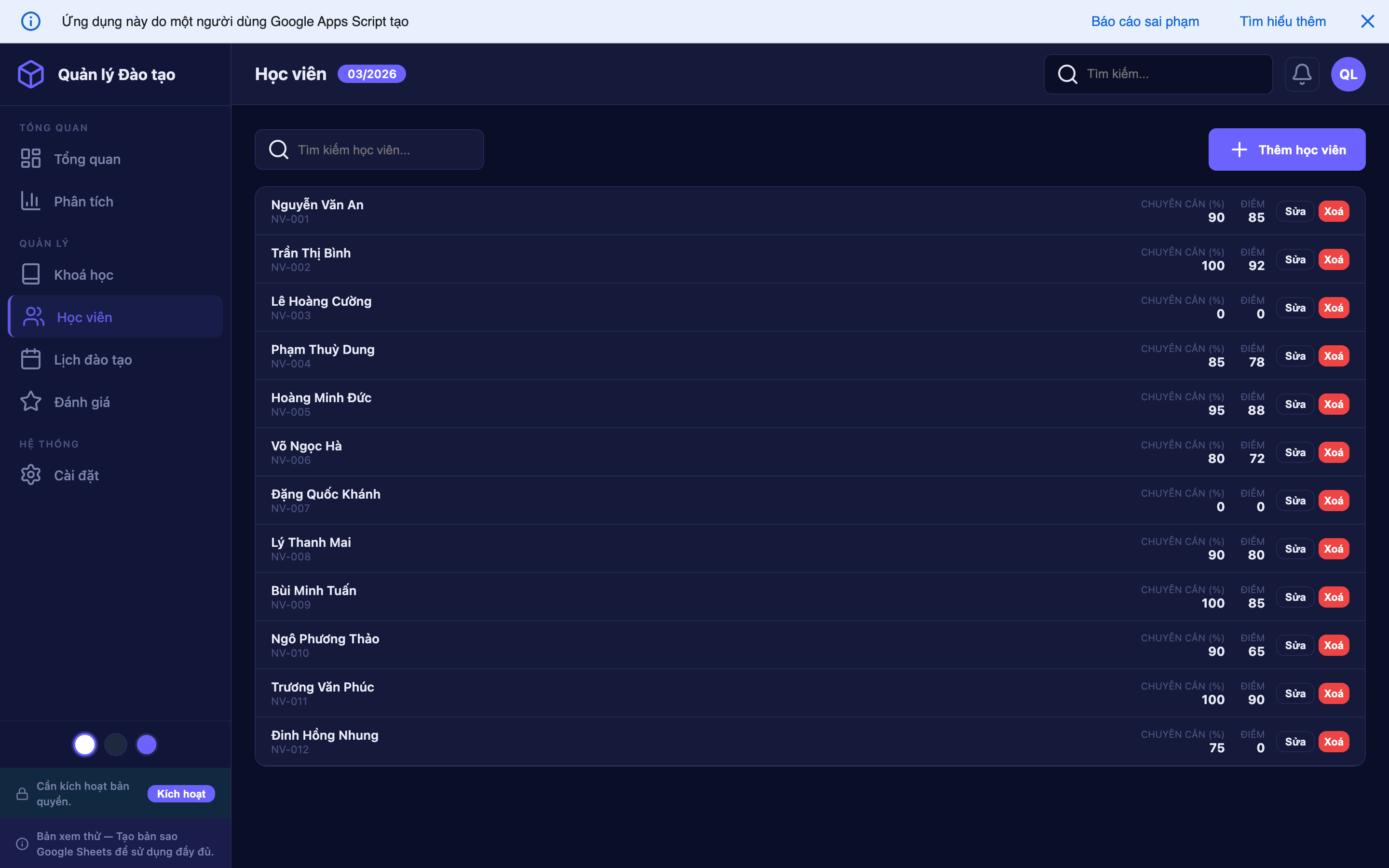Screen dimensions: 1389x868
Task: Open the Học viên sidebar item
Action: [x=84, y=317]
